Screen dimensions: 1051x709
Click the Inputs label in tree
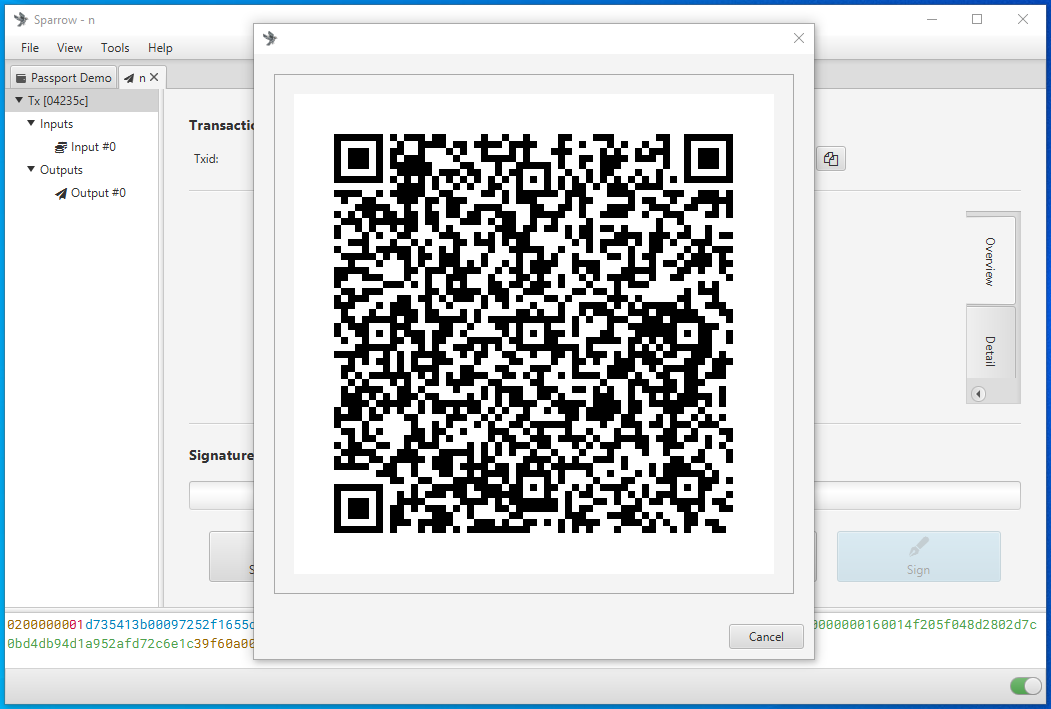tap(56, 124)
